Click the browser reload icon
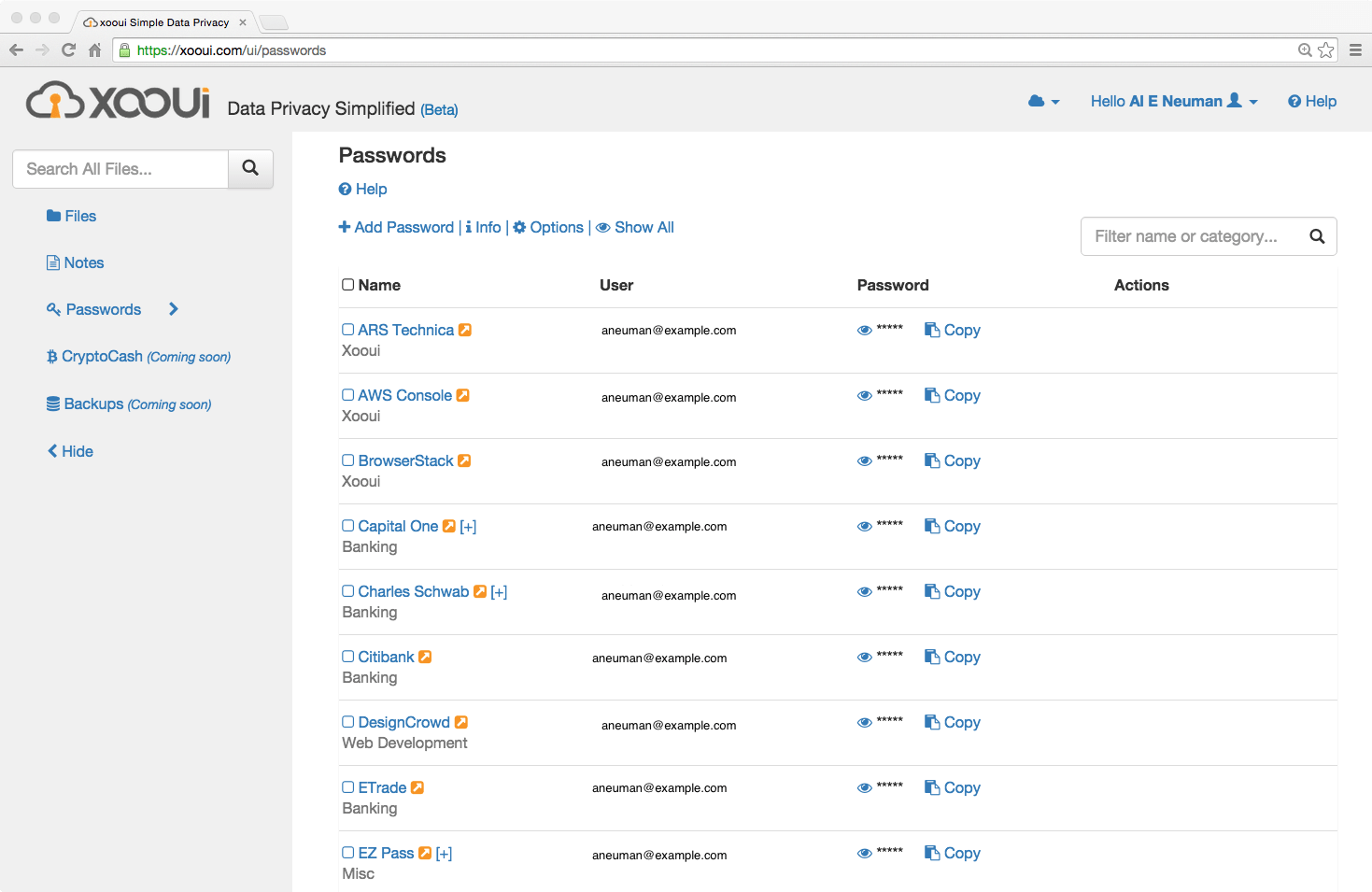Screen dimensions: 1372x892 68,50
